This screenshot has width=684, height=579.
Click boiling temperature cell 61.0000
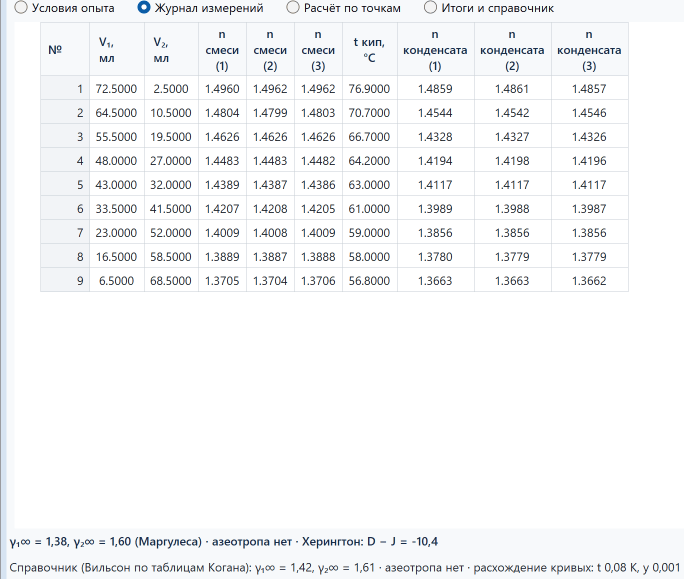[x=370, y=209]
